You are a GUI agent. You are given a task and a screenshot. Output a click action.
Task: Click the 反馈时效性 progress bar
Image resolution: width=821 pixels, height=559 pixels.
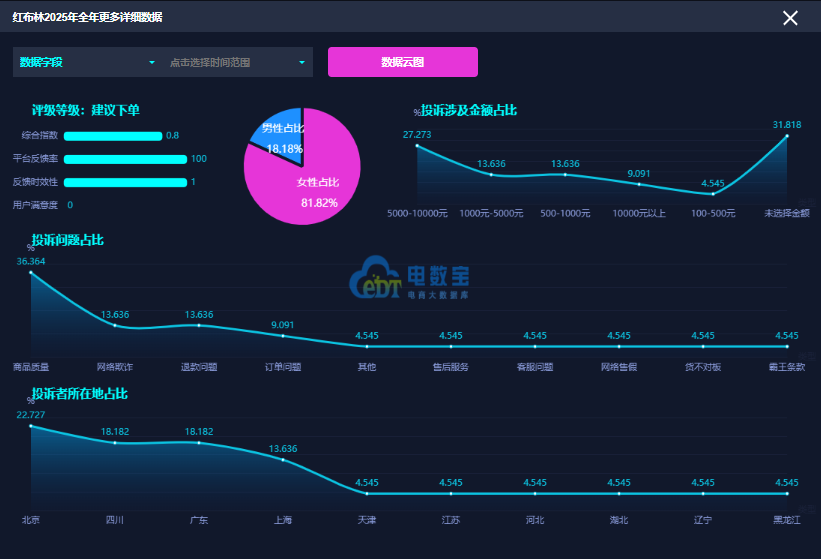coord(125,182)
